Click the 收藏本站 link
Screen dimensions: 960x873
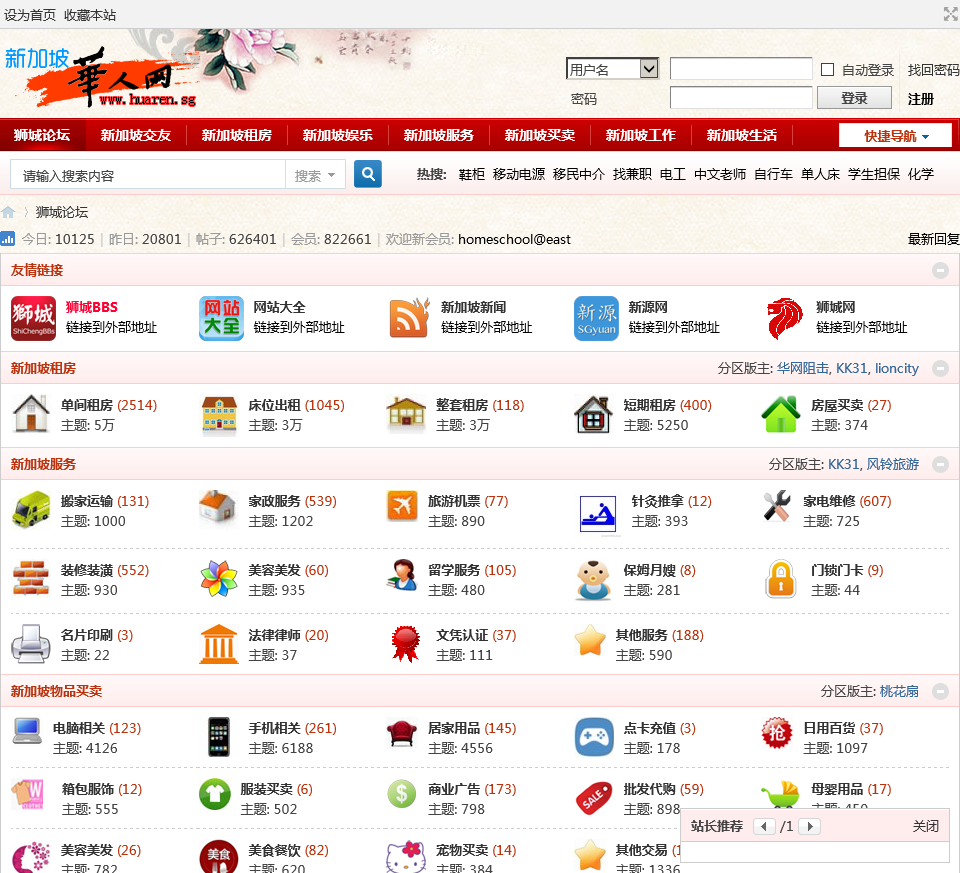[90, 15]
